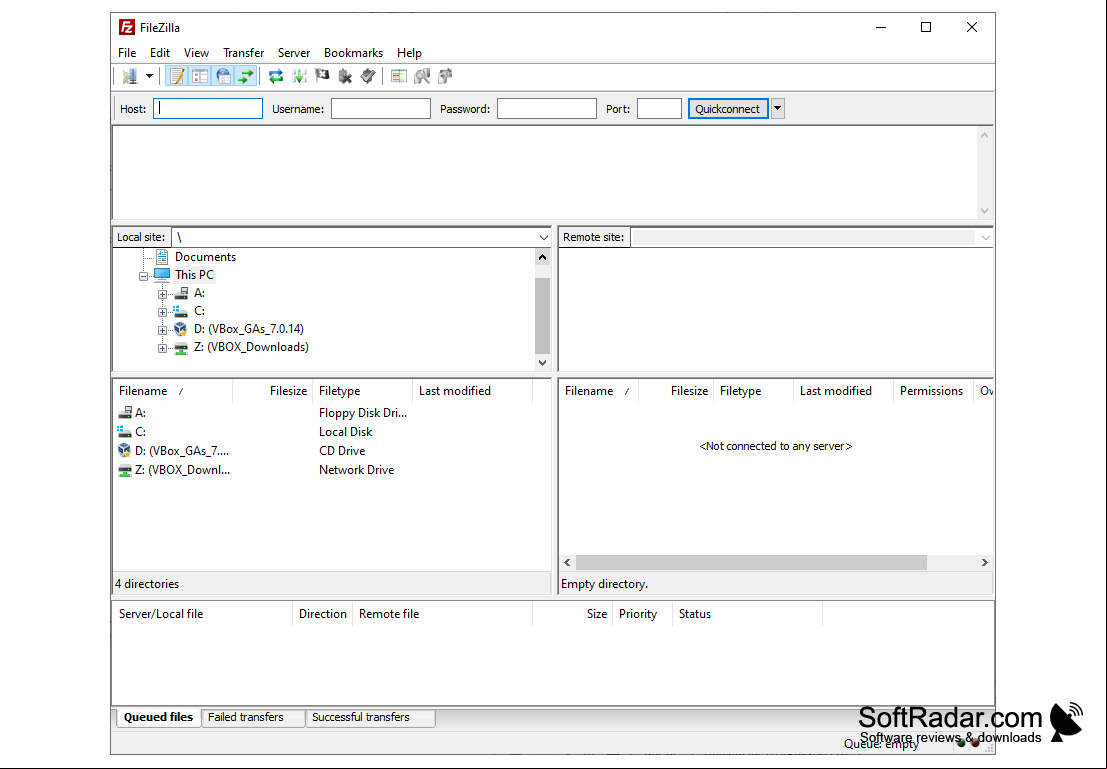This screenshot has height=769, width=1107.
Task: Click the Port input field
Action: 659,109
